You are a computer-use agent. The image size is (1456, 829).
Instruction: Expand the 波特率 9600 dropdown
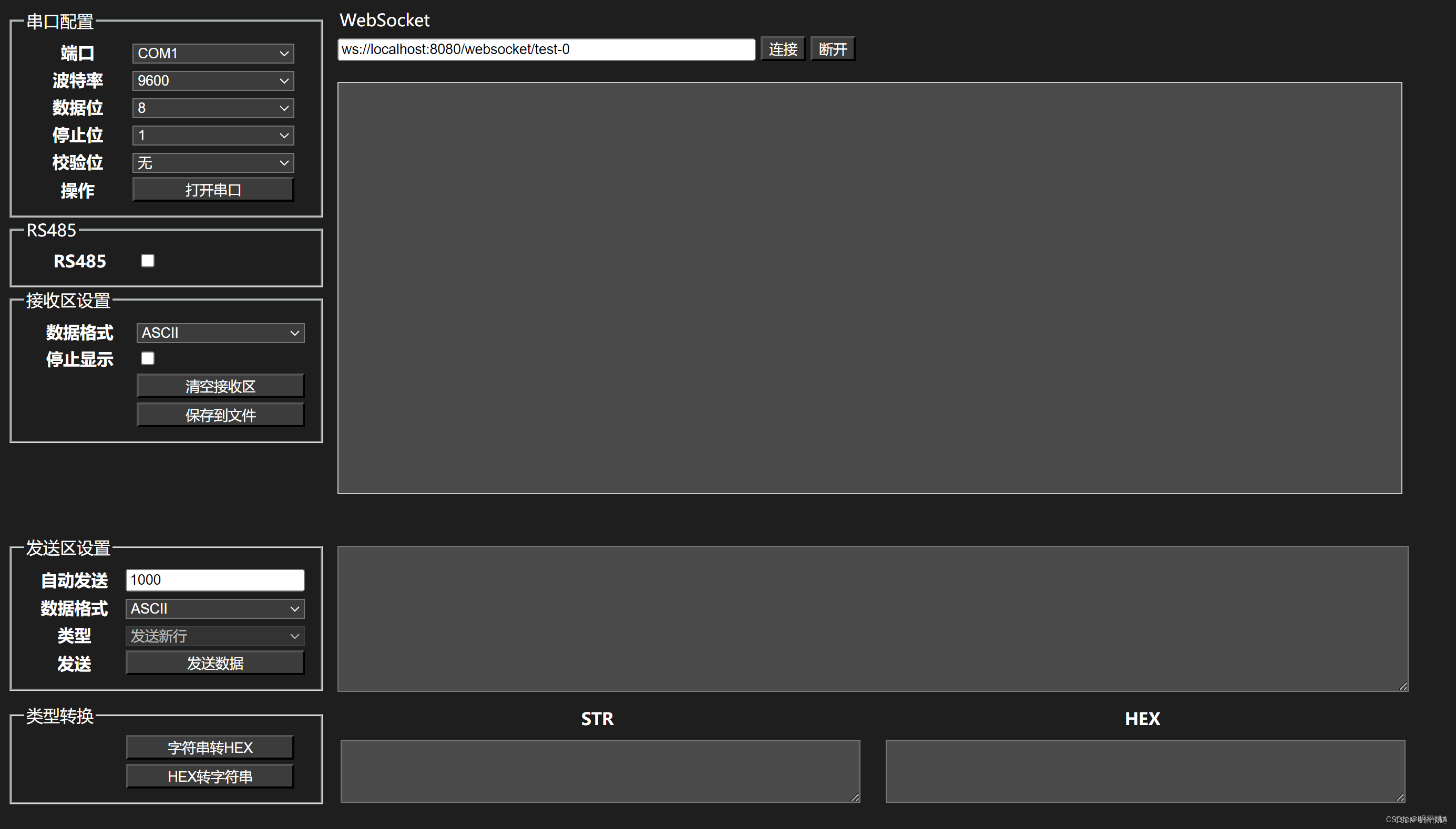click(213, 81)
